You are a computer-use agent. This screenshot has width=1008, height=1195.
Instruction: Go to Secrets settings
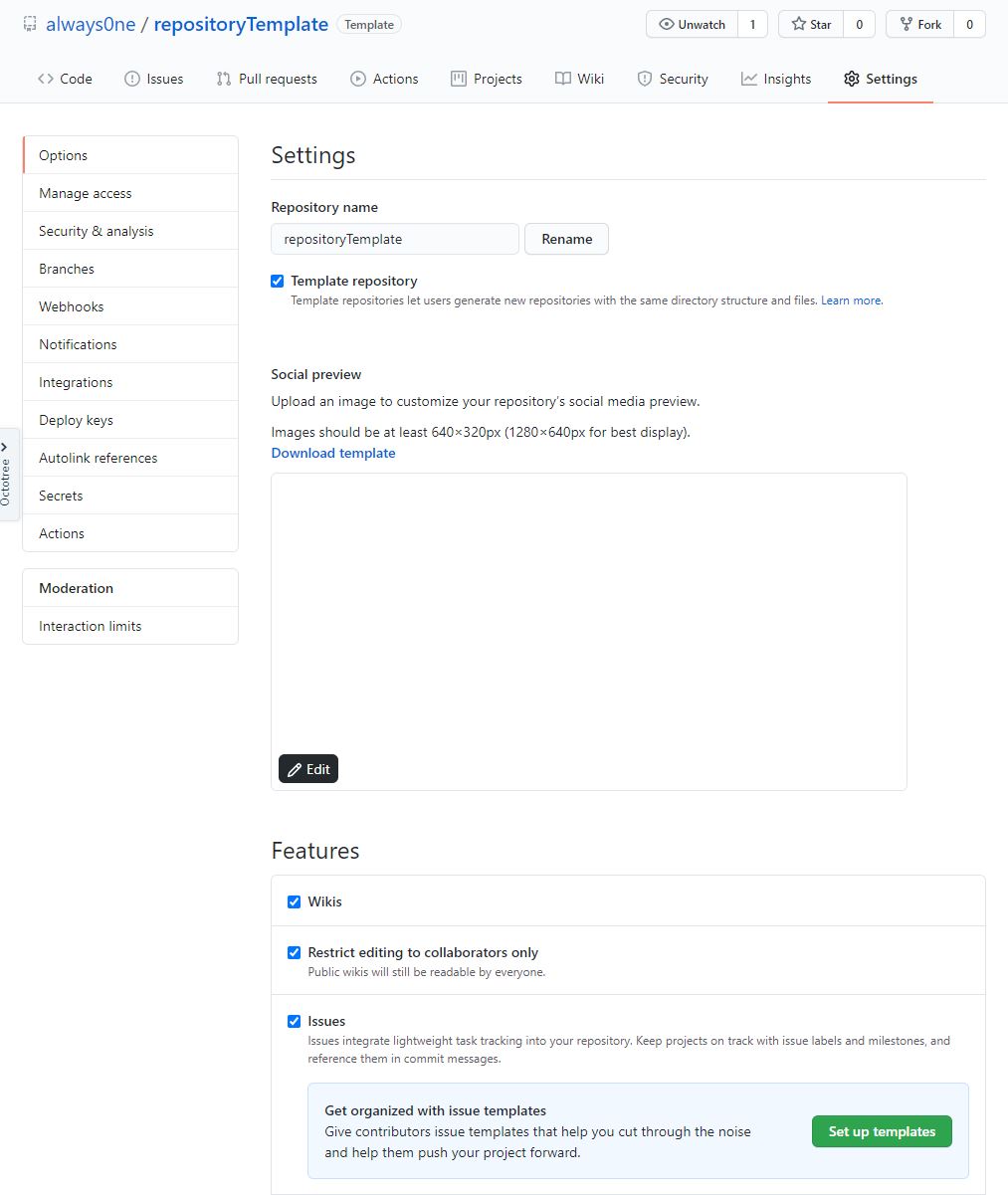130,496
